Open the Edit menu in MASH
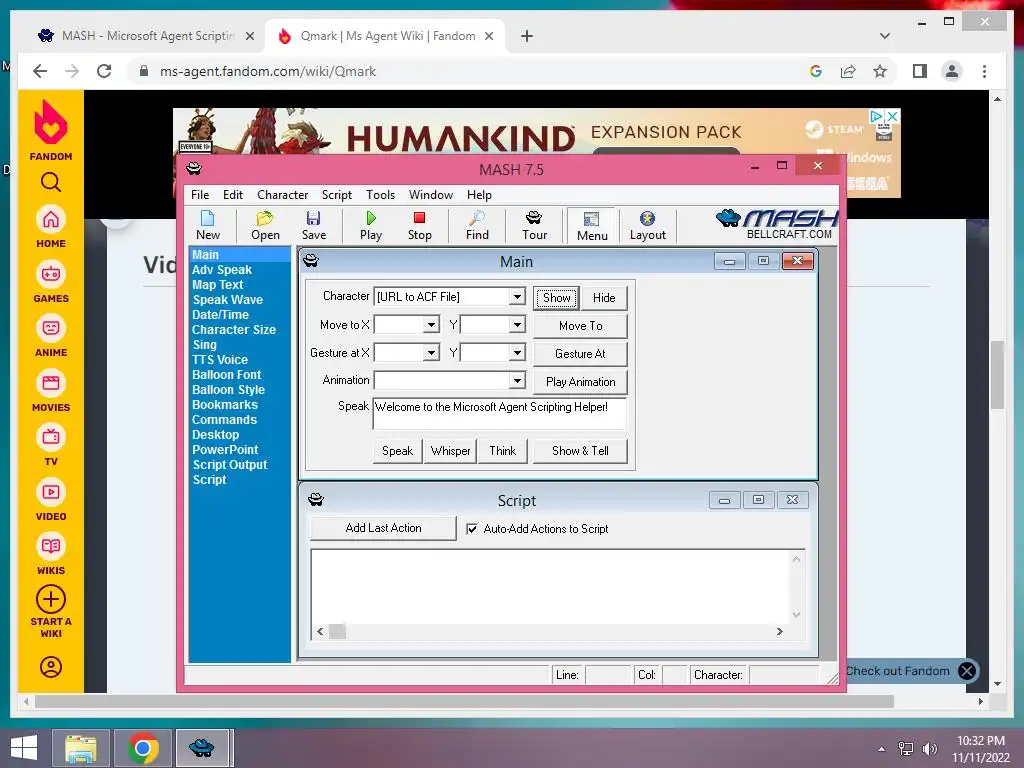 click(232, 195)
